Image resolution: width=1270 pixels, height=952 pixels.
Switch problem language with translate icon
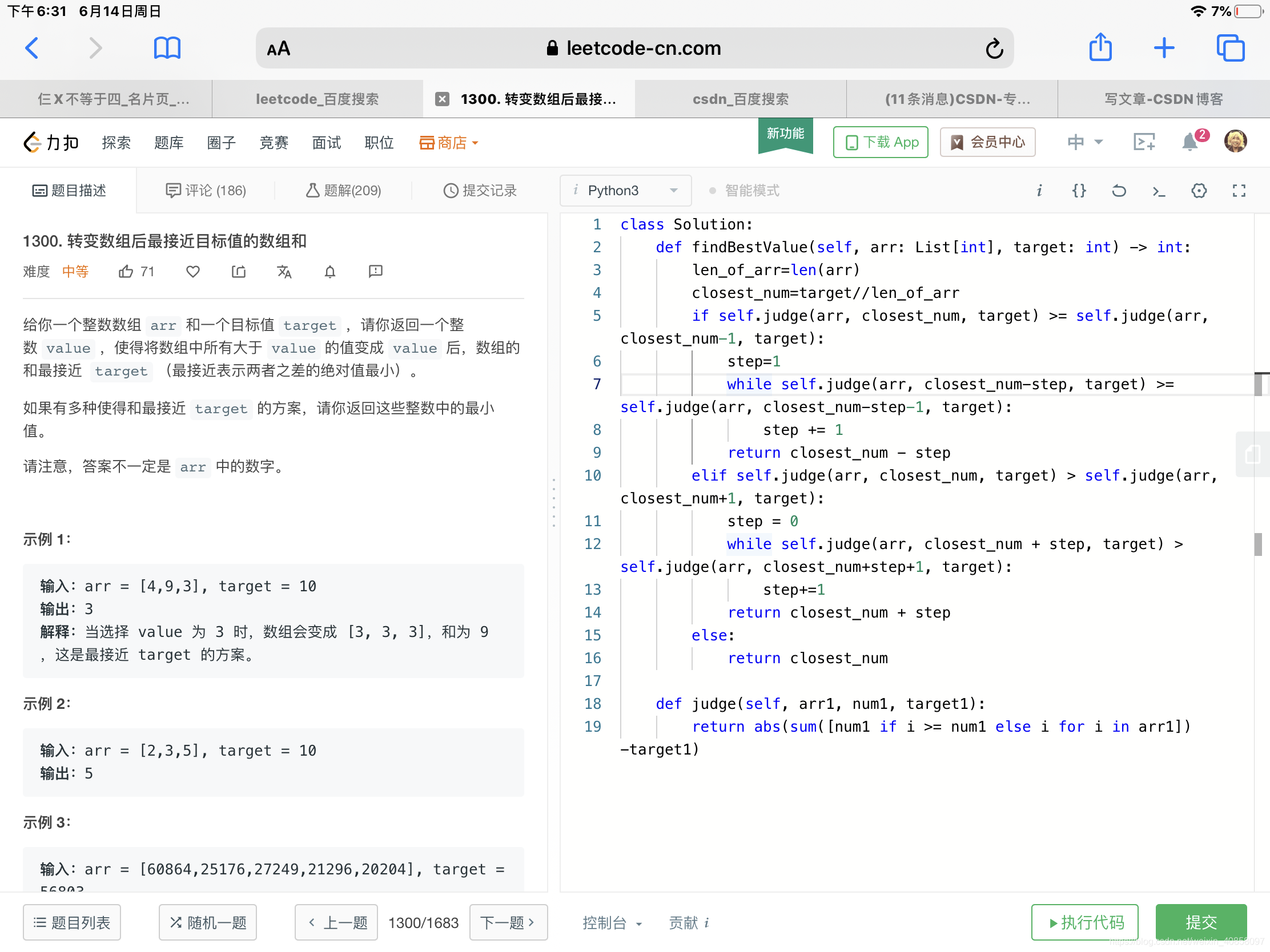(284, 272)
